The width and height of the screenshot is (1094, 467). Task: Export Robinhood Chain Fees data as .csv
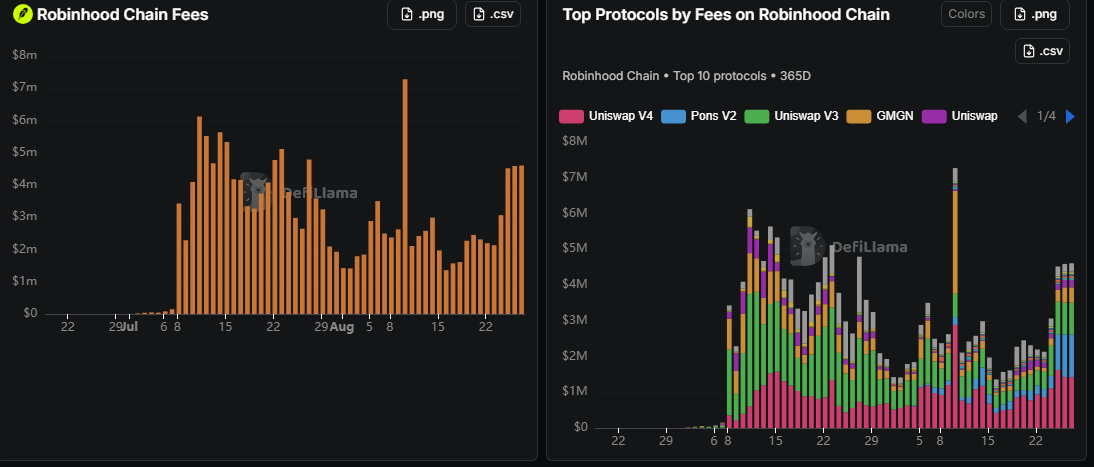(x=493, y=14)
